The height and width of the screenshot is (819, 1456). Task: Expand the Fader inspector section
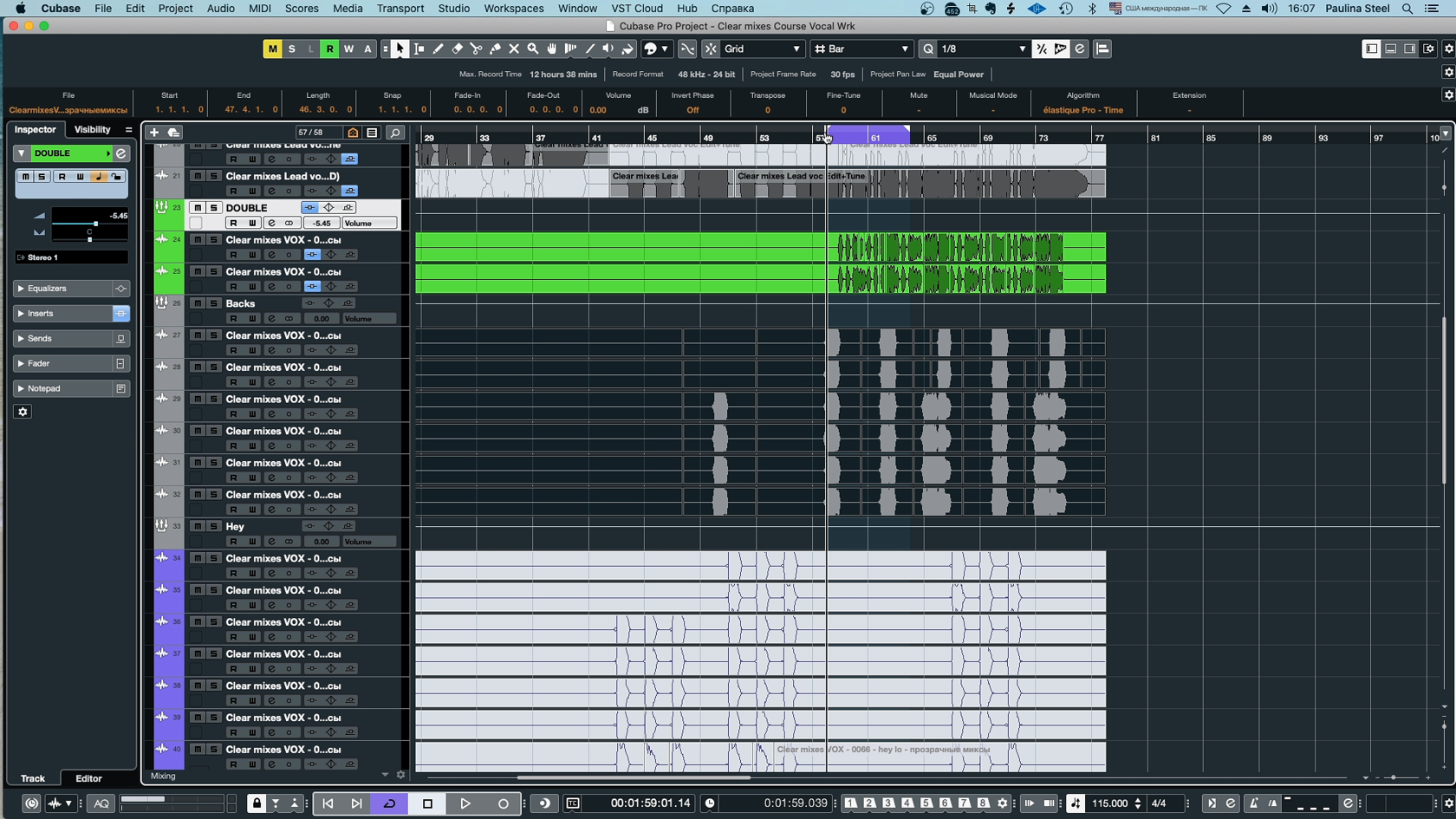[x=64, y=363]
